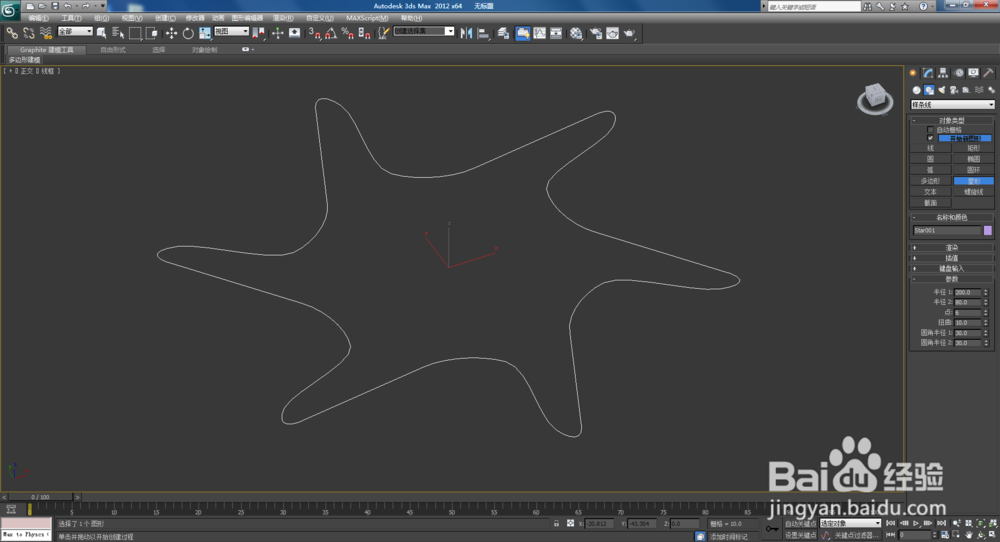This screenshot has width=1000, height=542.
Task: Click the 半径 1 spinner arrows
Action: coord(986,292)
